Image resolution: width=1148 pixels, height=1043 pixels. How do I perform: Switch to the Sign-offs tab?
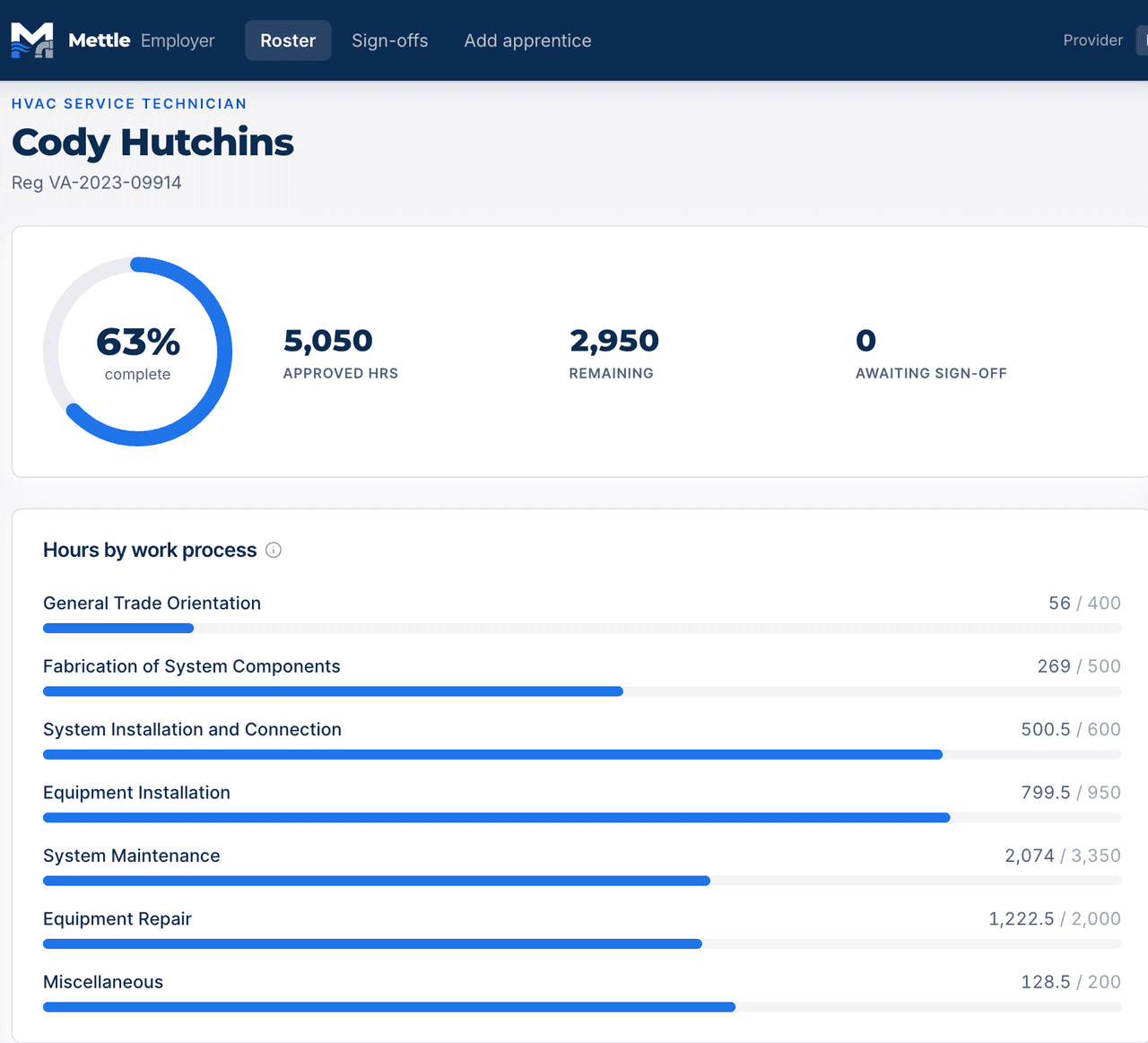(389, 40)
